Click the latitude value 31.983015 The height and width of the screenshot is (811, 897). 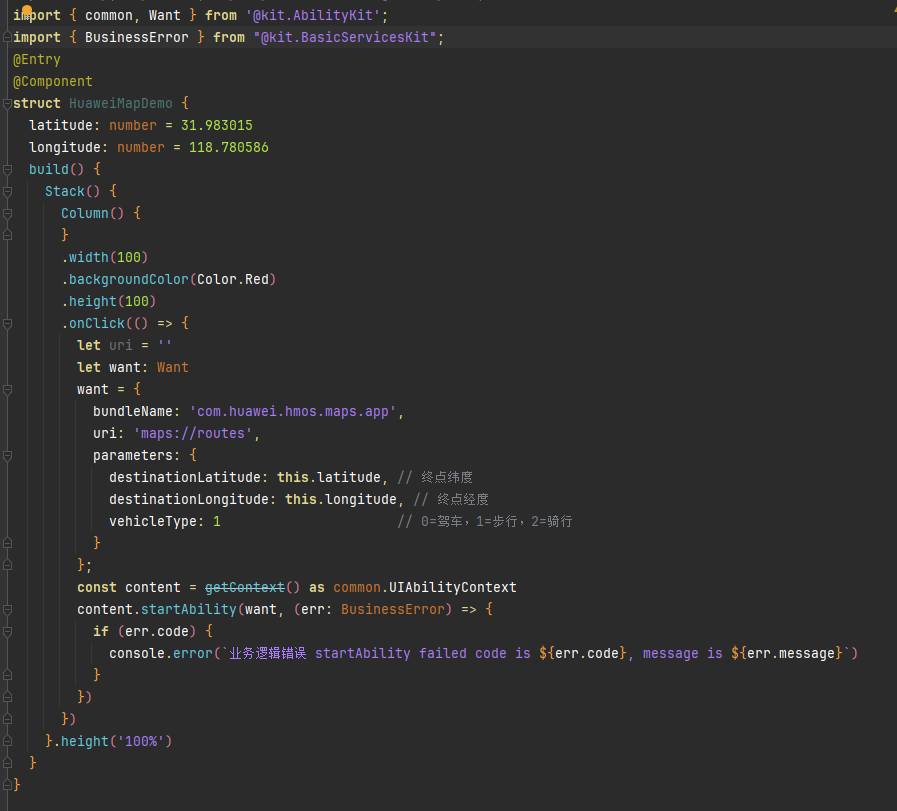click(x=216, y=126)
